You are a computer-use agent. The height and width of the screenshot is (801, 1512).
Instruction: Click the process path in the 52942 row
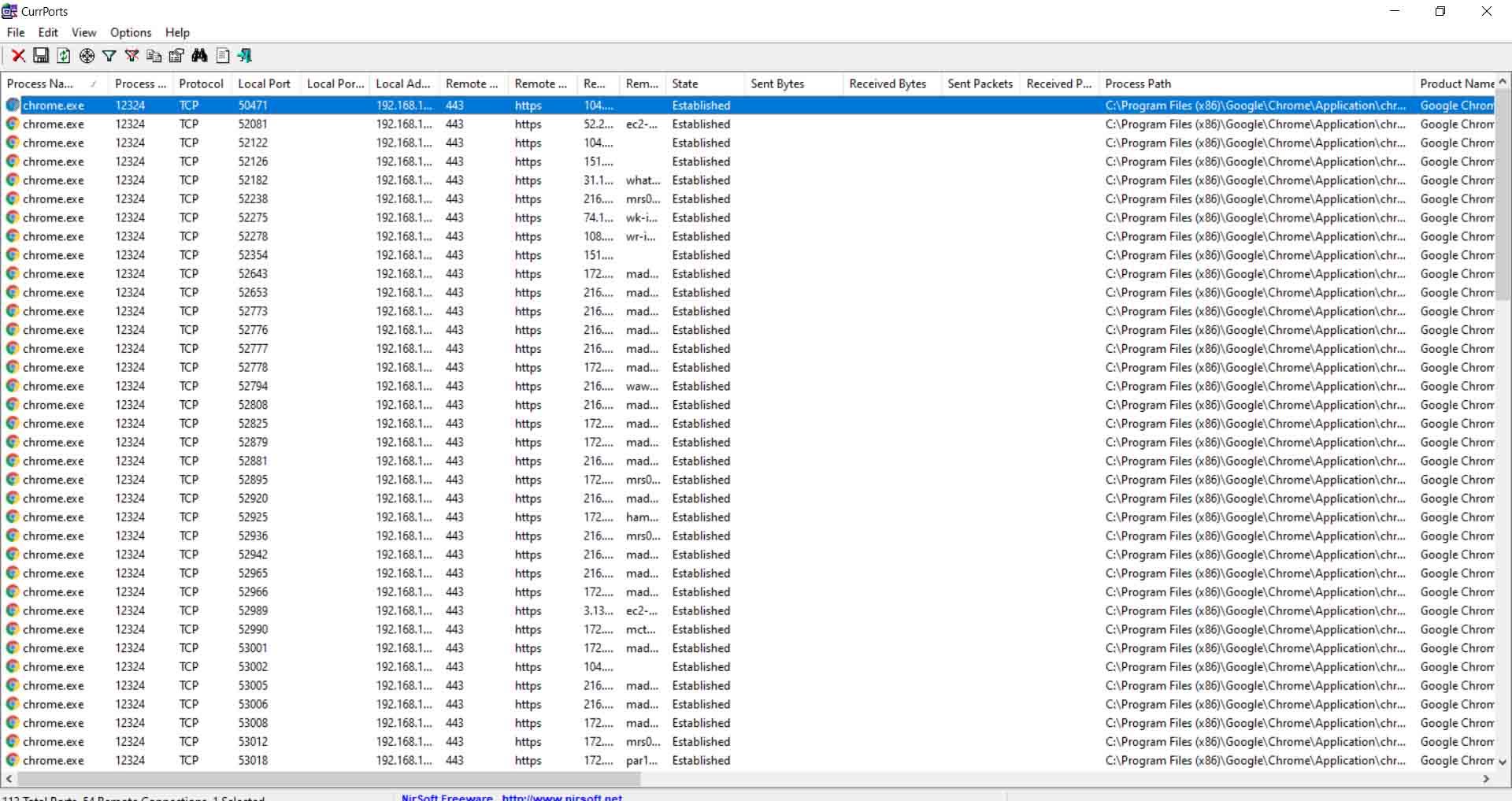point(1255,554)
